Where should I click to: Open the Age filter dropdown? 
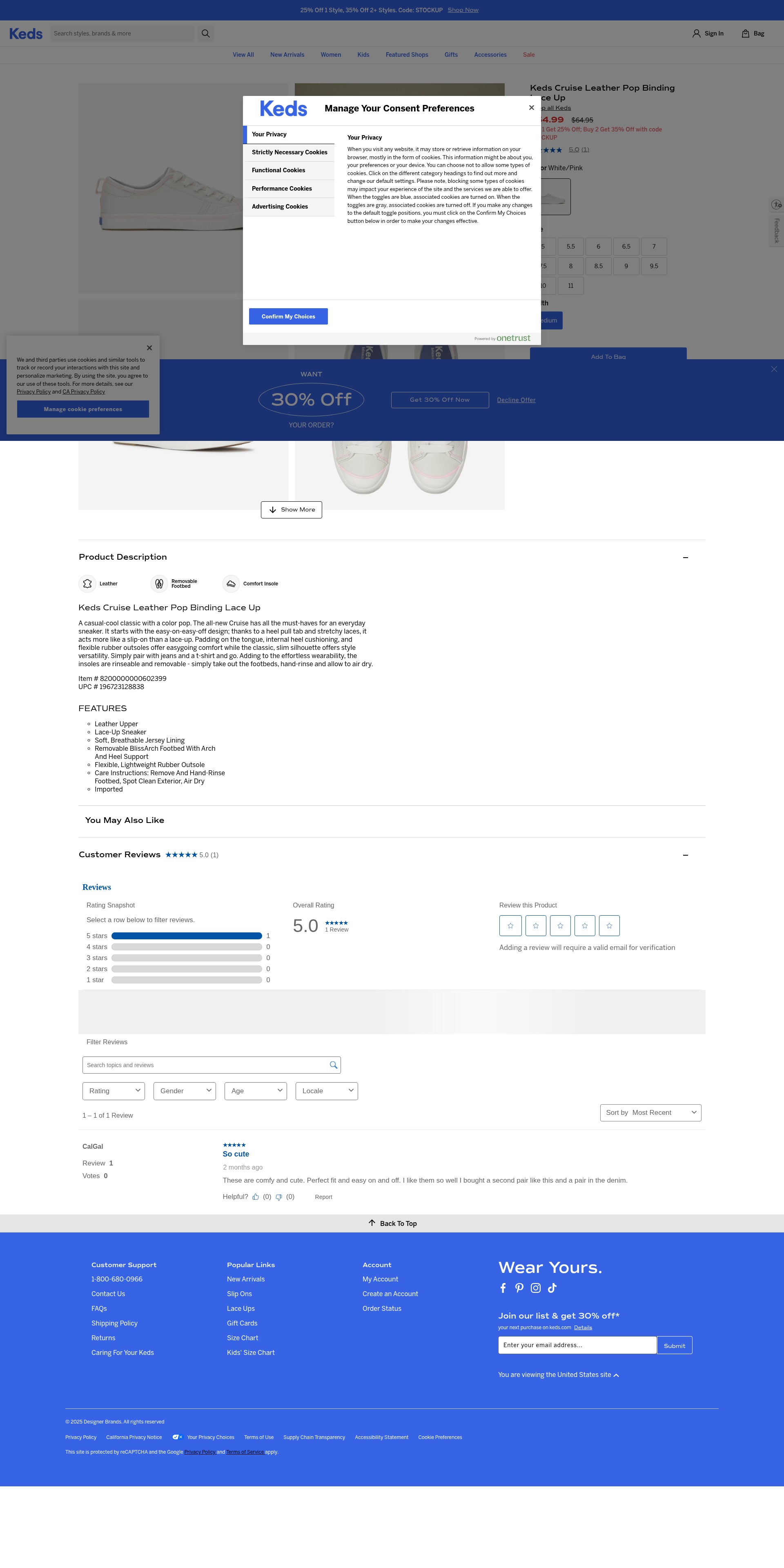256,1091
